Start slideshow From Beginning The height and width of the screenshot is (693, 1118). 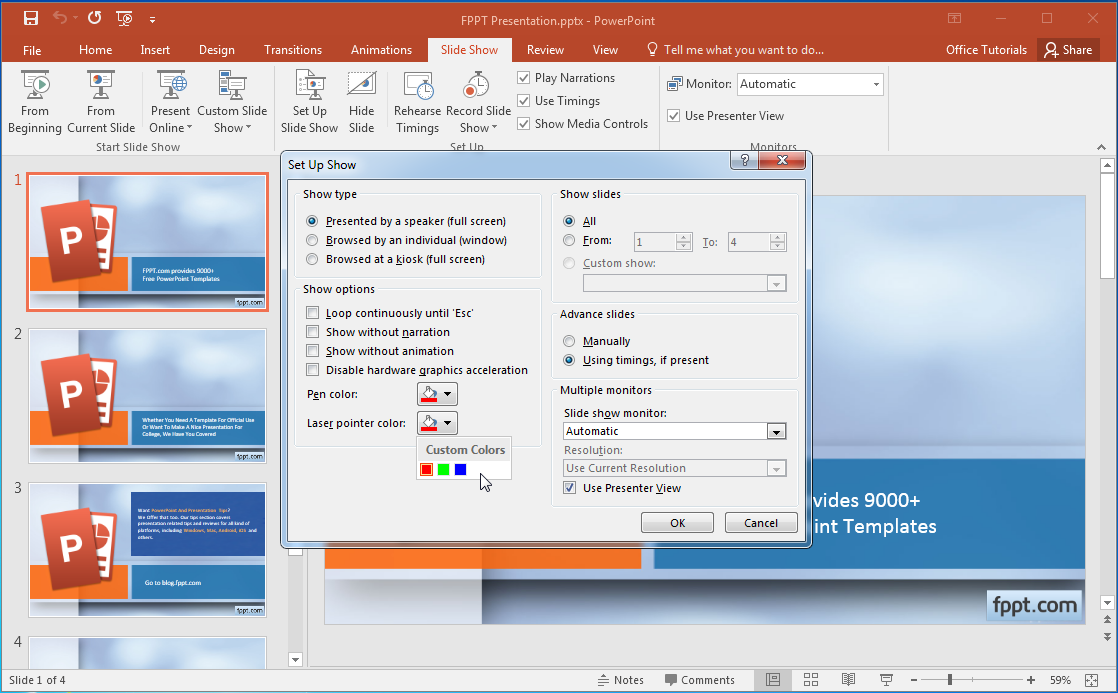click(35, 100)
